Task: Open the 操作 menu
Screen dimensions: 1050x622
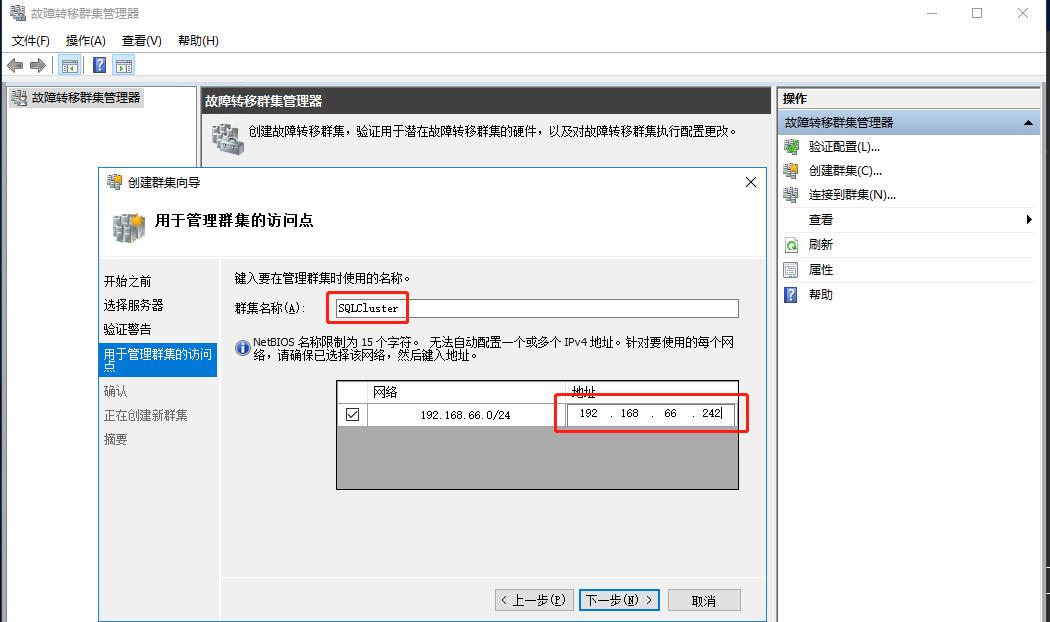Action: [85, 41]
